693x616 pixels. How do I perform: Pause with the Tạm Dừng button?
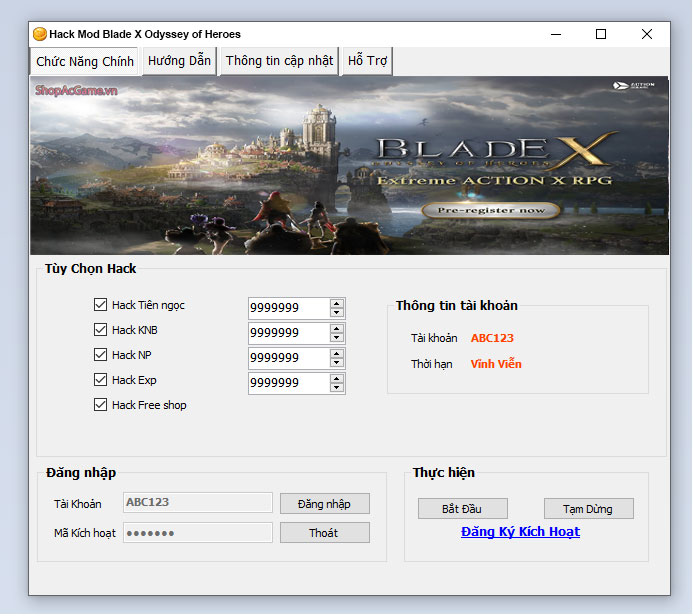coord(589,509)
